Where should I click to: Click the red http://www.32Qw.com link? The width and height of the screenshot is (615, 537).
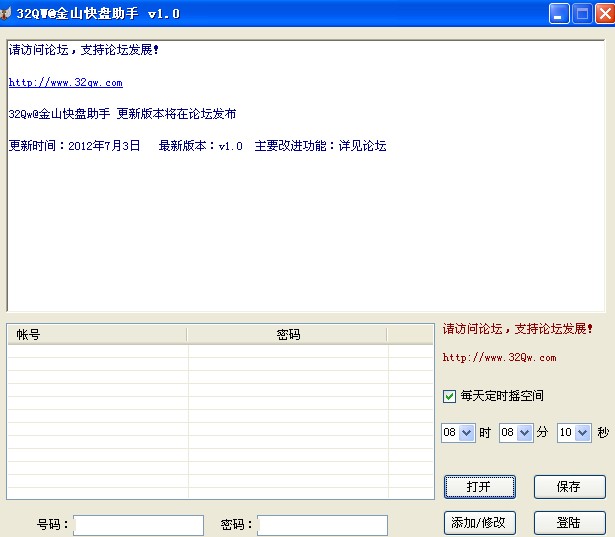point(499,357)
